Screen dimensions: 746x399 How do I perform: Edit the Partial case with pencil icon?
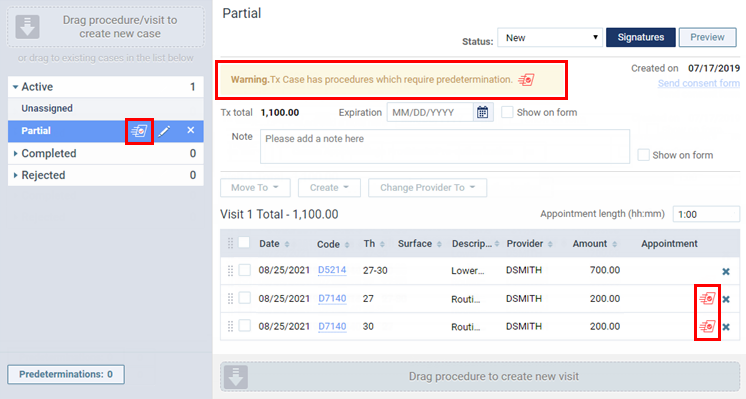pos(164,131)
